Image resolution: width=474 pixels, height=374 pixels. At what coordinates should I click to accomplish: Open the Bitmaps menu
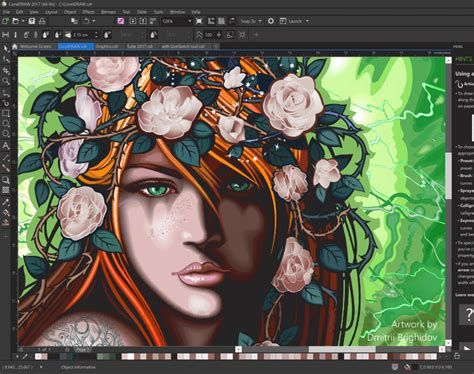108,12
